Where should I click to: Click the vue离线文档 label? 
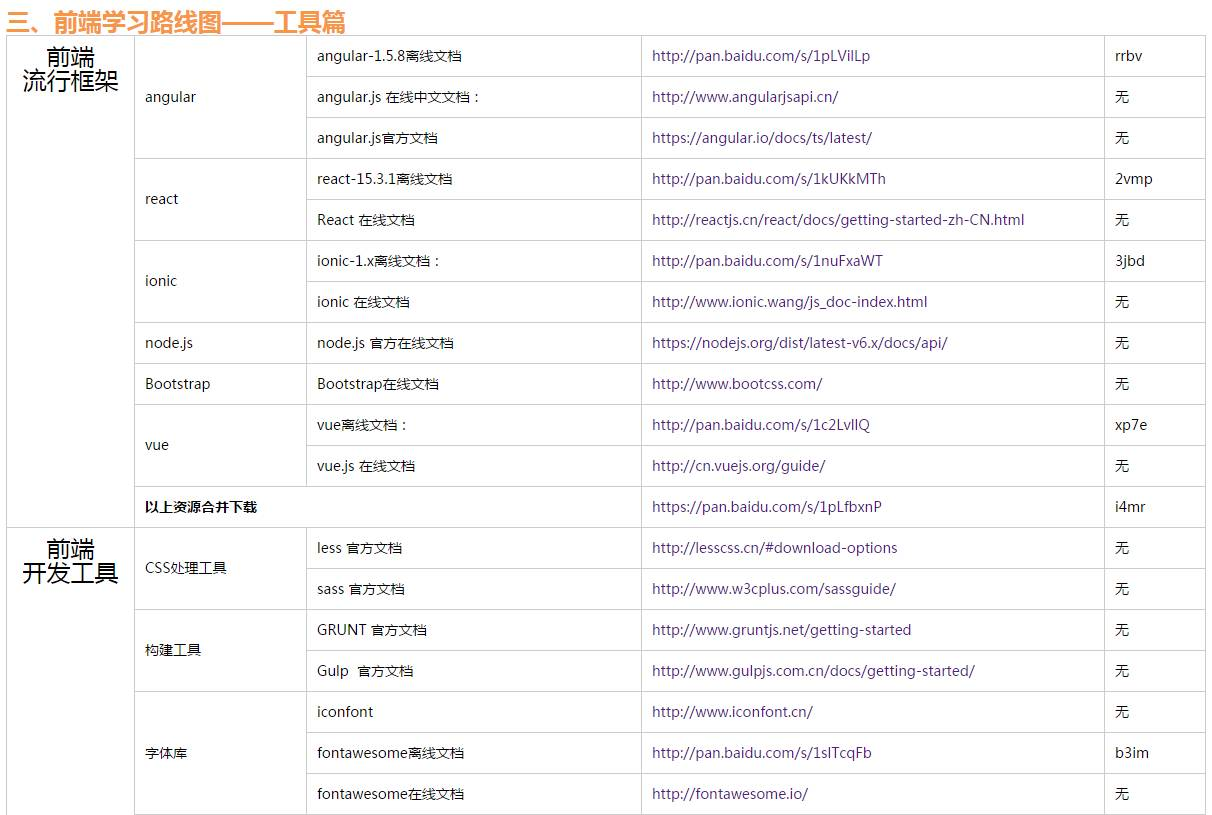(363, 425)
